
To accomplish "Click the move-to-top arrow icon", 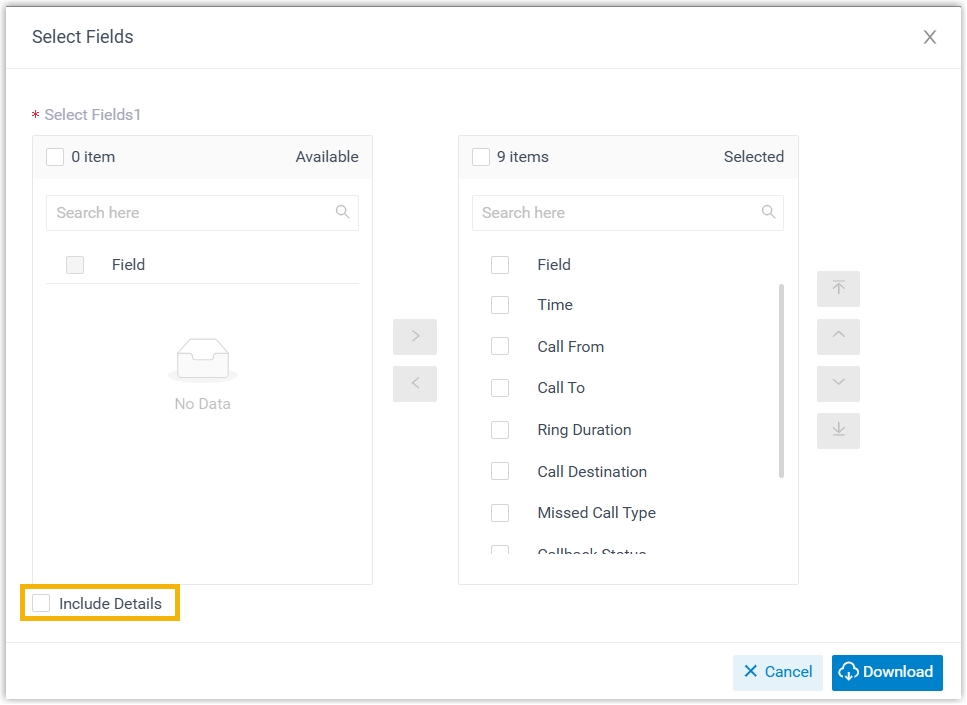I will pyautogui.click(x=838, y=289).
